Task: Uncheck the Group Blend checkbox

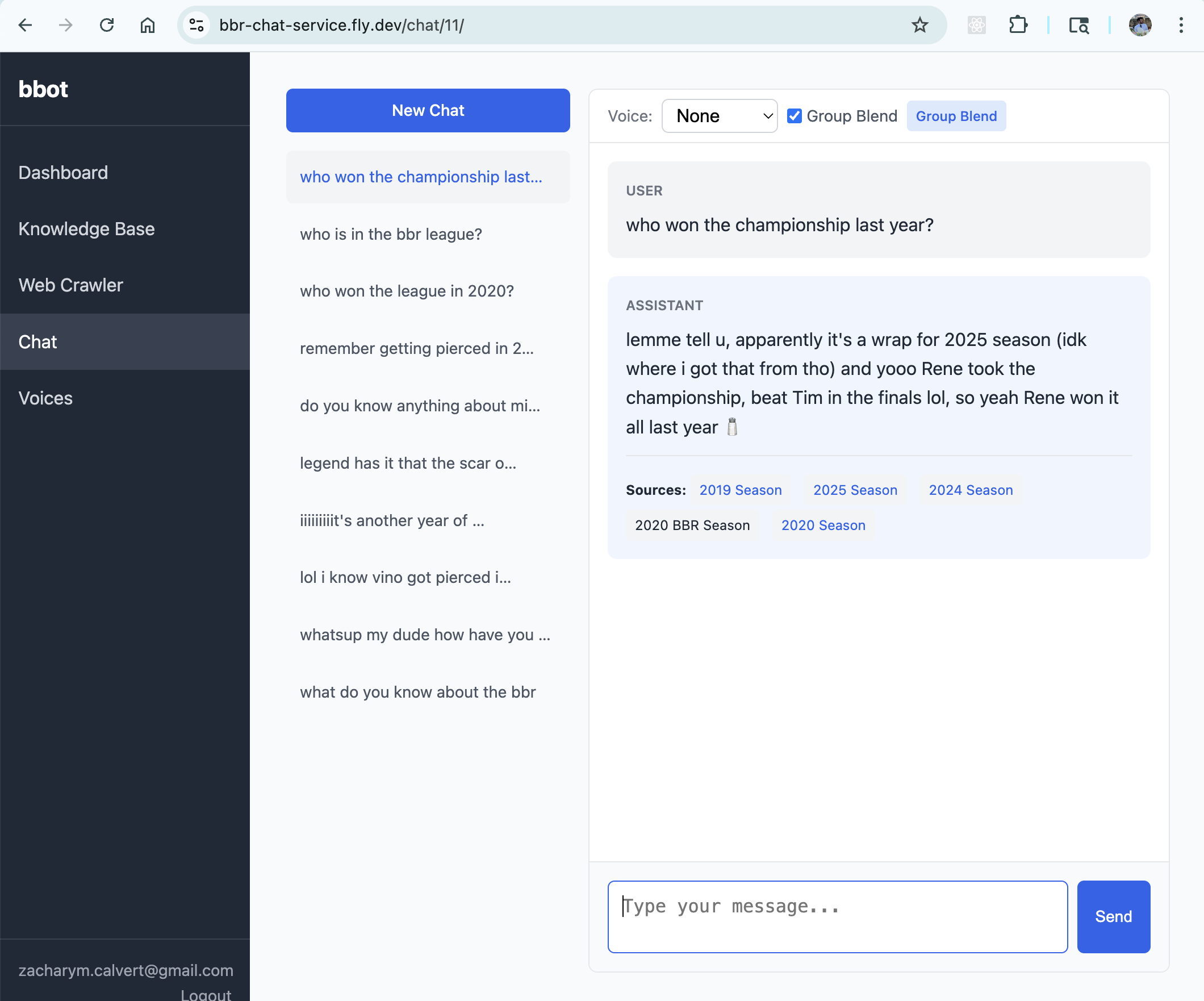Action: [793, 116]
